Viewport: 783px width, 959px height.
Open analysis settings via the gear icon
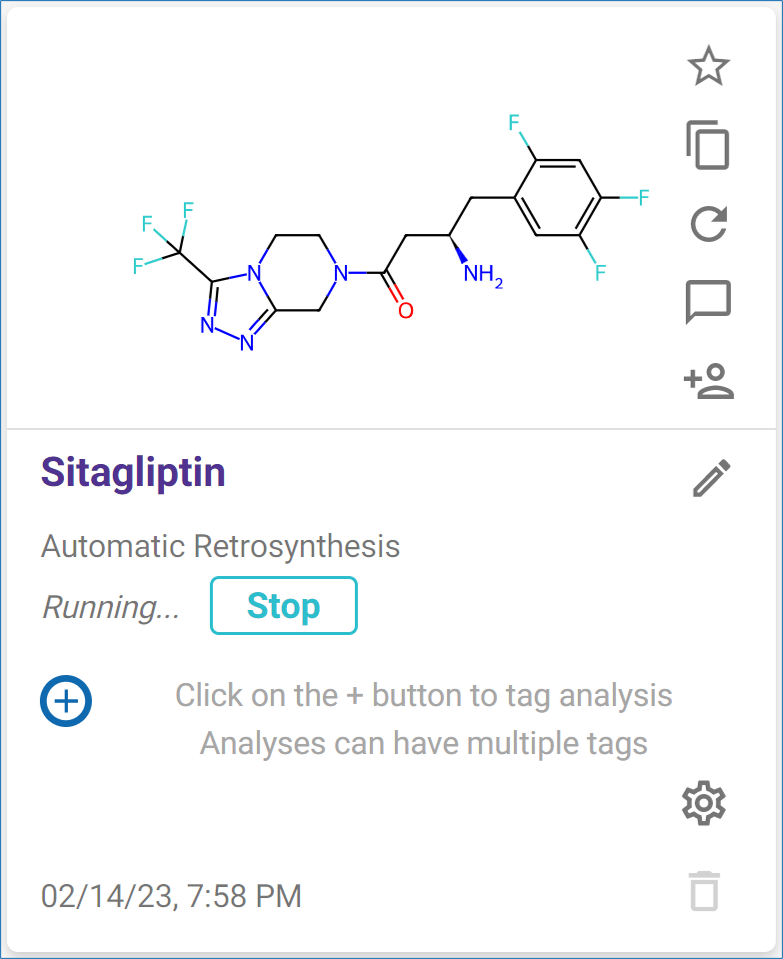click(x=703, y=803)
